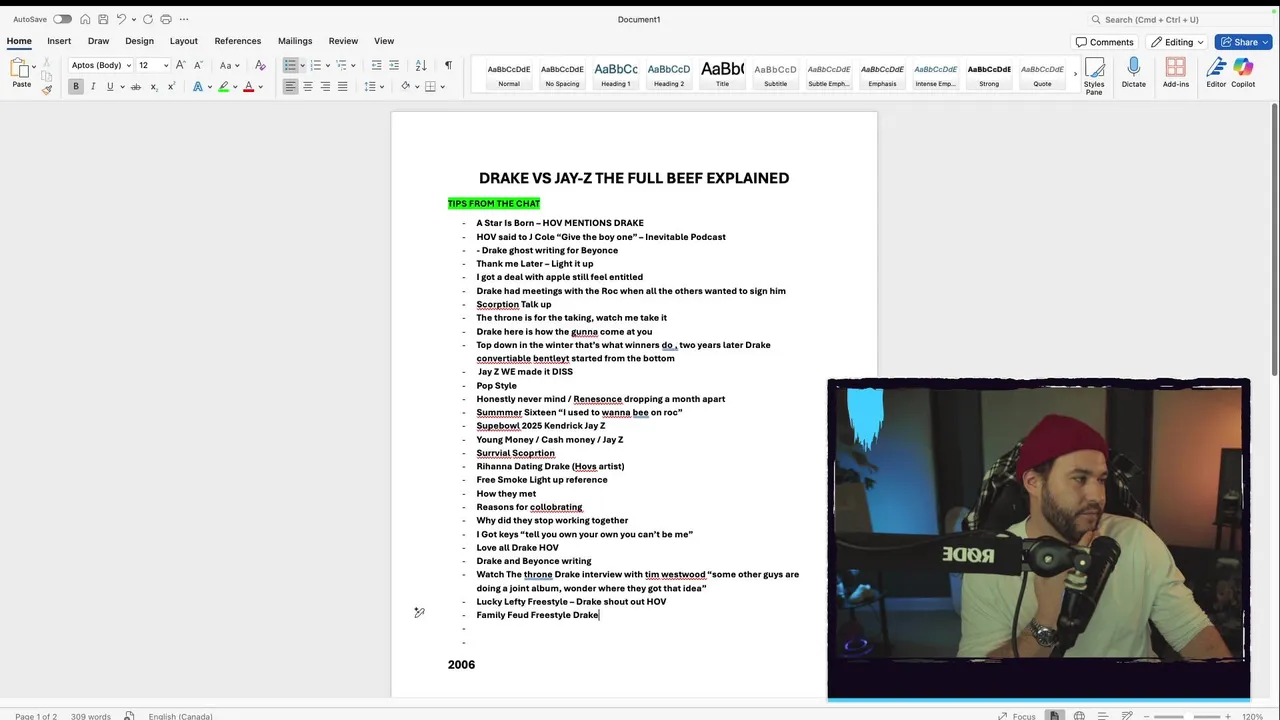Open the quick access more options ellipsis
The image size is (1280, 720).
(x=184, y=19)
